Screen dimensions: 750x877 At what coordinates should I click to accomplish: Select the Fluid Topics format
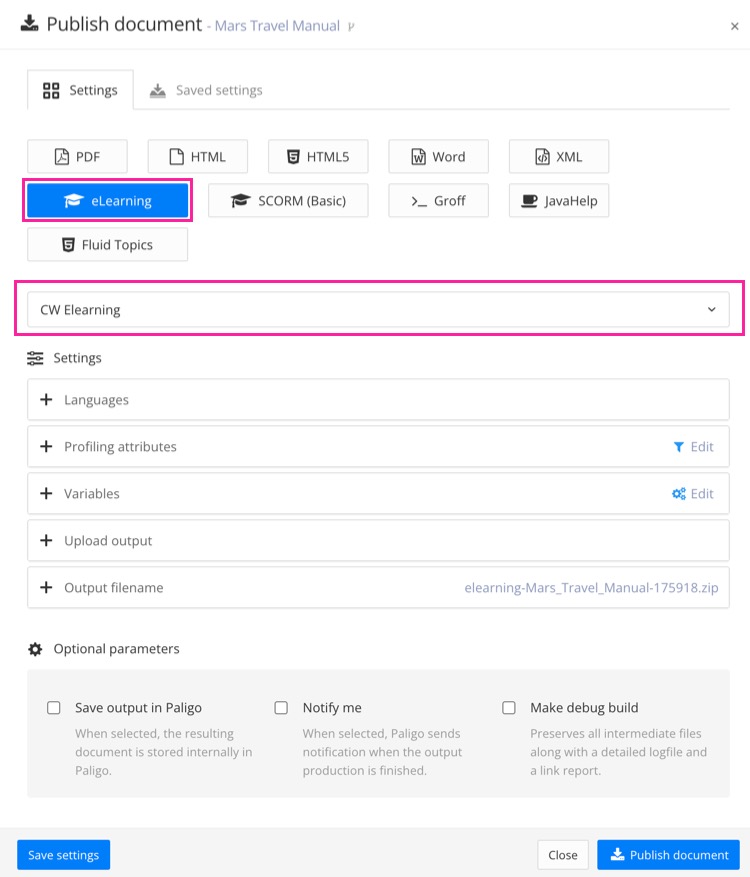click(107, 244)
